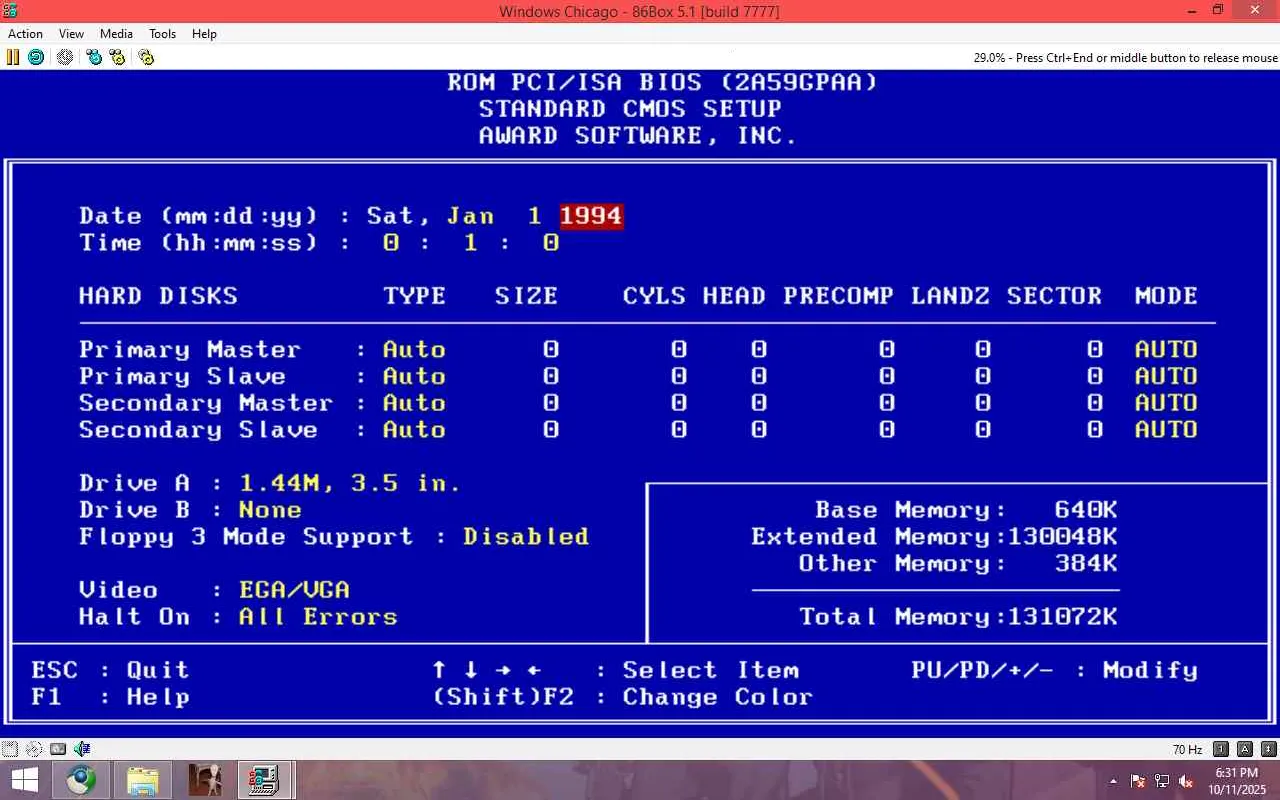1280x800 pixels.
Task: Click the 'Secondary Slave' row label
Action: click(198, 430)
